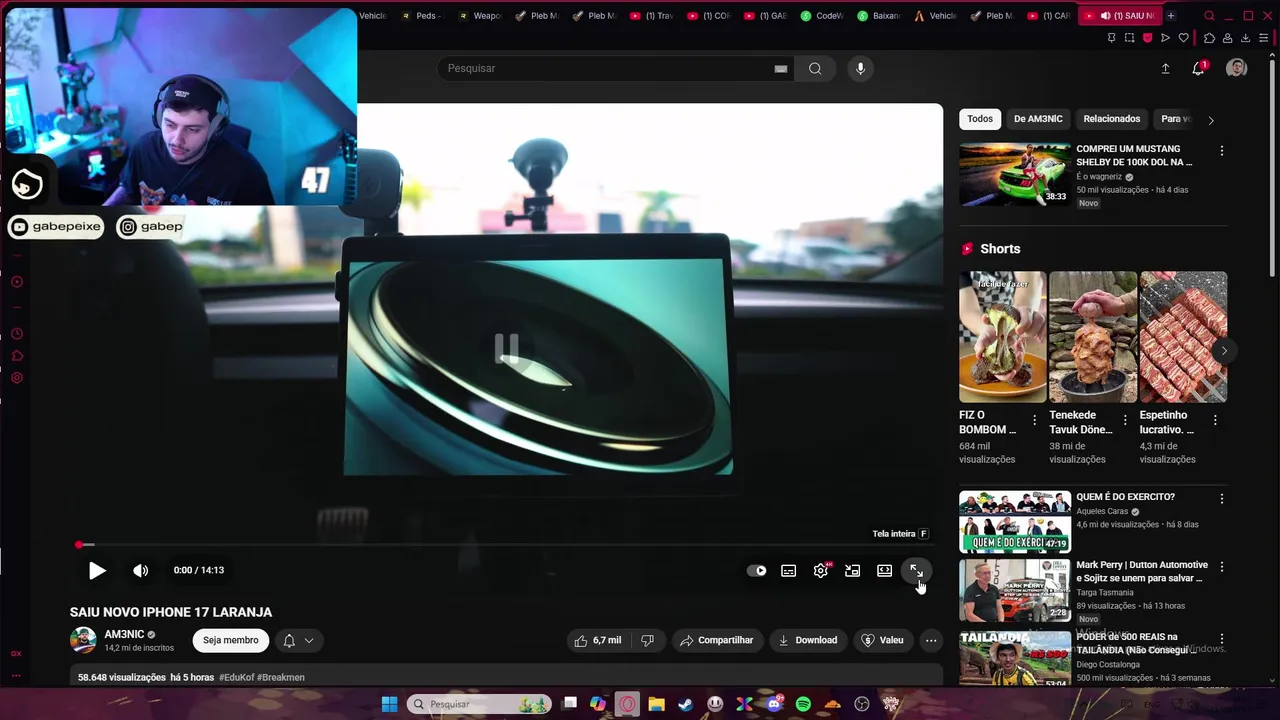Image resolution: width=1280 pixels, height=720 pixels.
Task: Open options for the Mark Perry video
Action: [x=1221, y=567]
